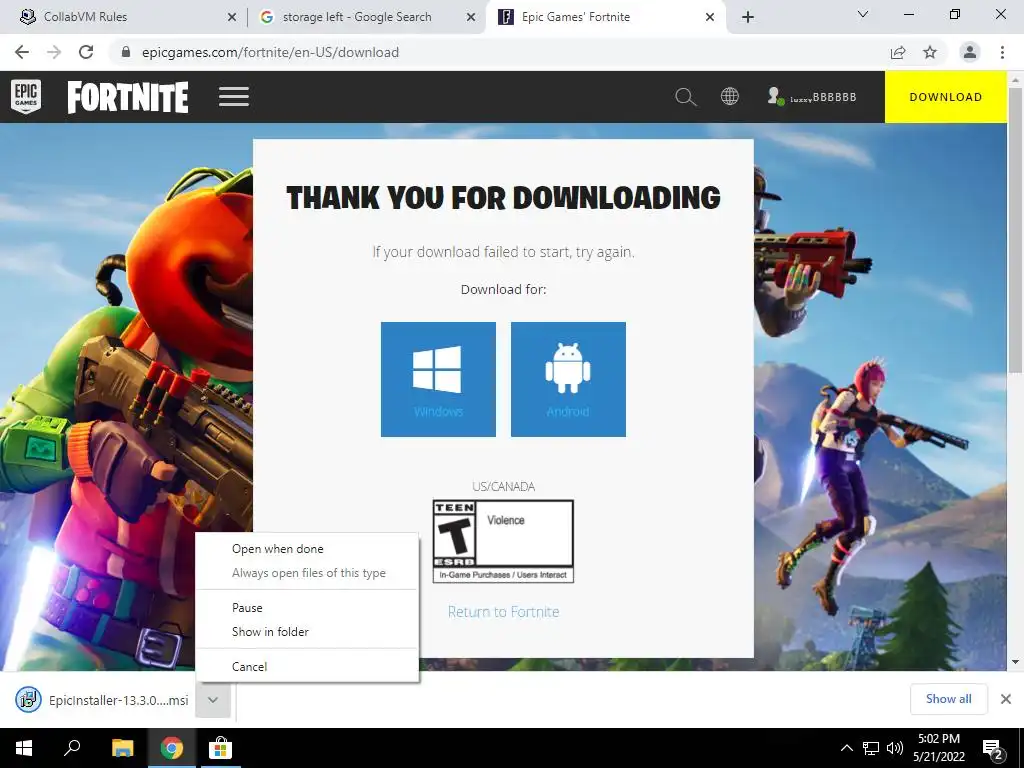The image size is (1024, 768).
Task: Click the page vertical scrollbar thumb
Action: coord(1015,230)
